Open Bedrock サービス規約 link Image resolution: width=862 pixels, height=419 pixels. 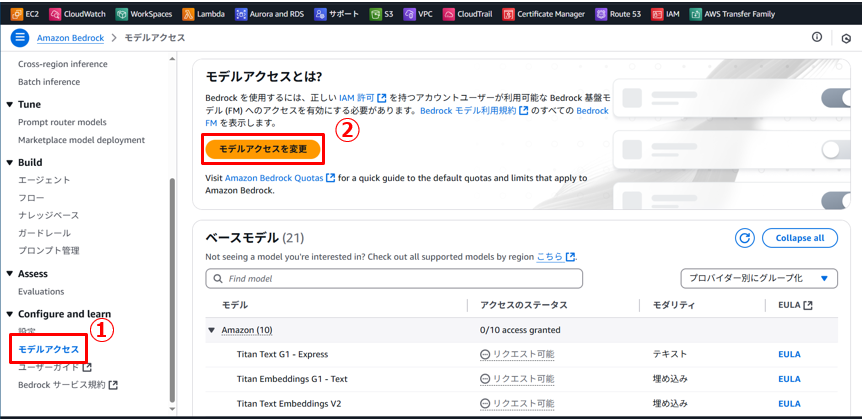pos(68,385)
